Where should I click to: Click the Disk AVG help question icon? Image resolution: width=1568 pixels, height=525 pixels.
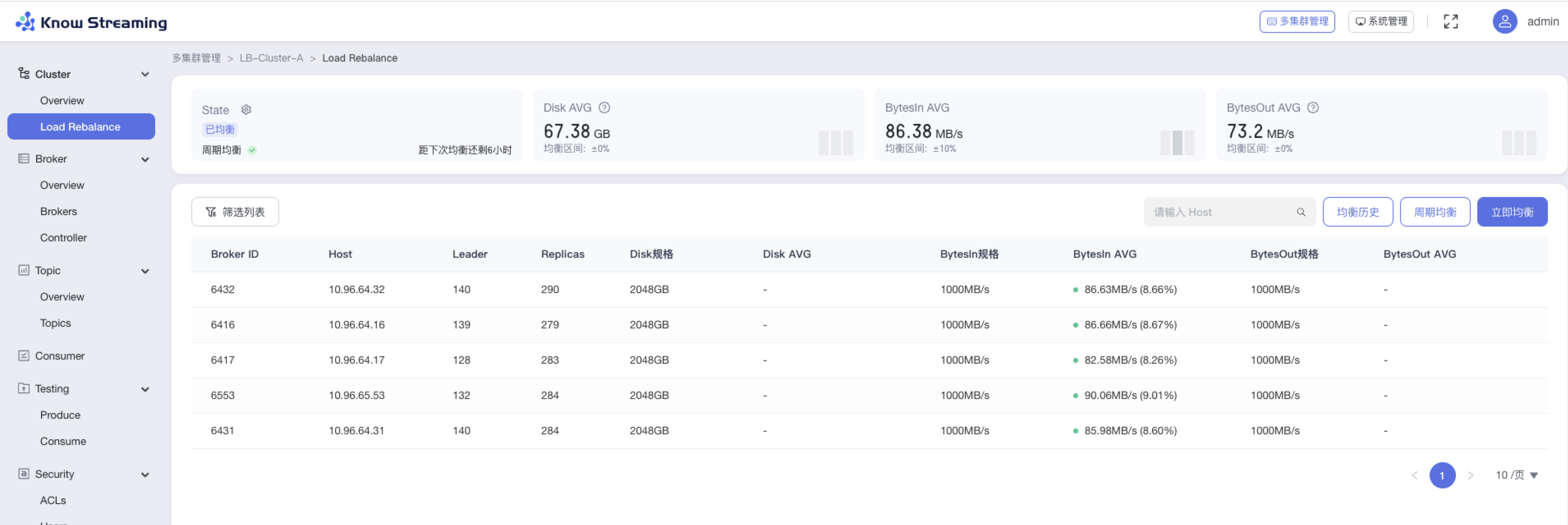604,108
